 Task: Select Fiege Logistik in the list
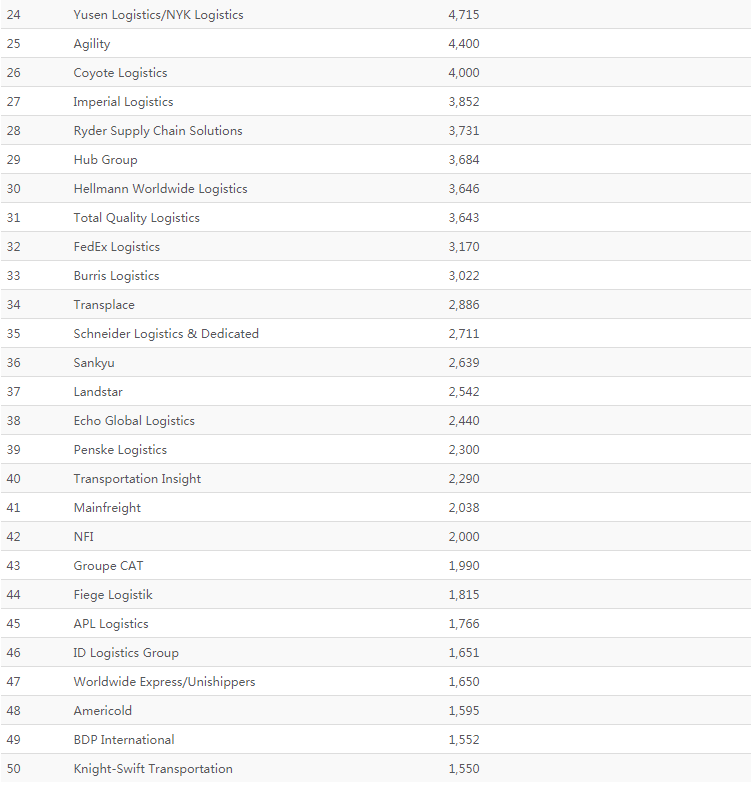pyautogui.click(x=113, y=595)
